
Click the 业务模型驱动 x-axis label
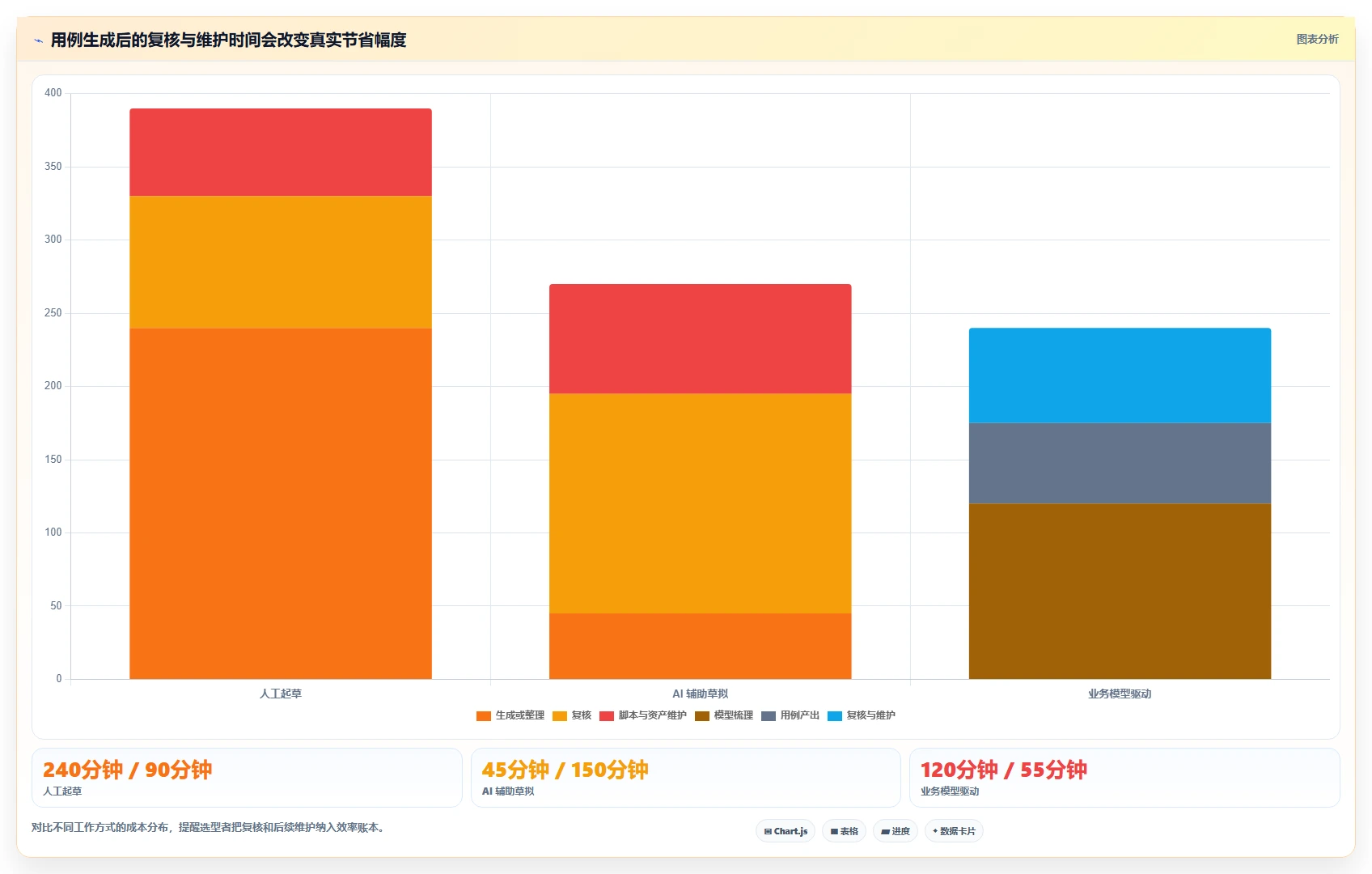coord(1120,694)
